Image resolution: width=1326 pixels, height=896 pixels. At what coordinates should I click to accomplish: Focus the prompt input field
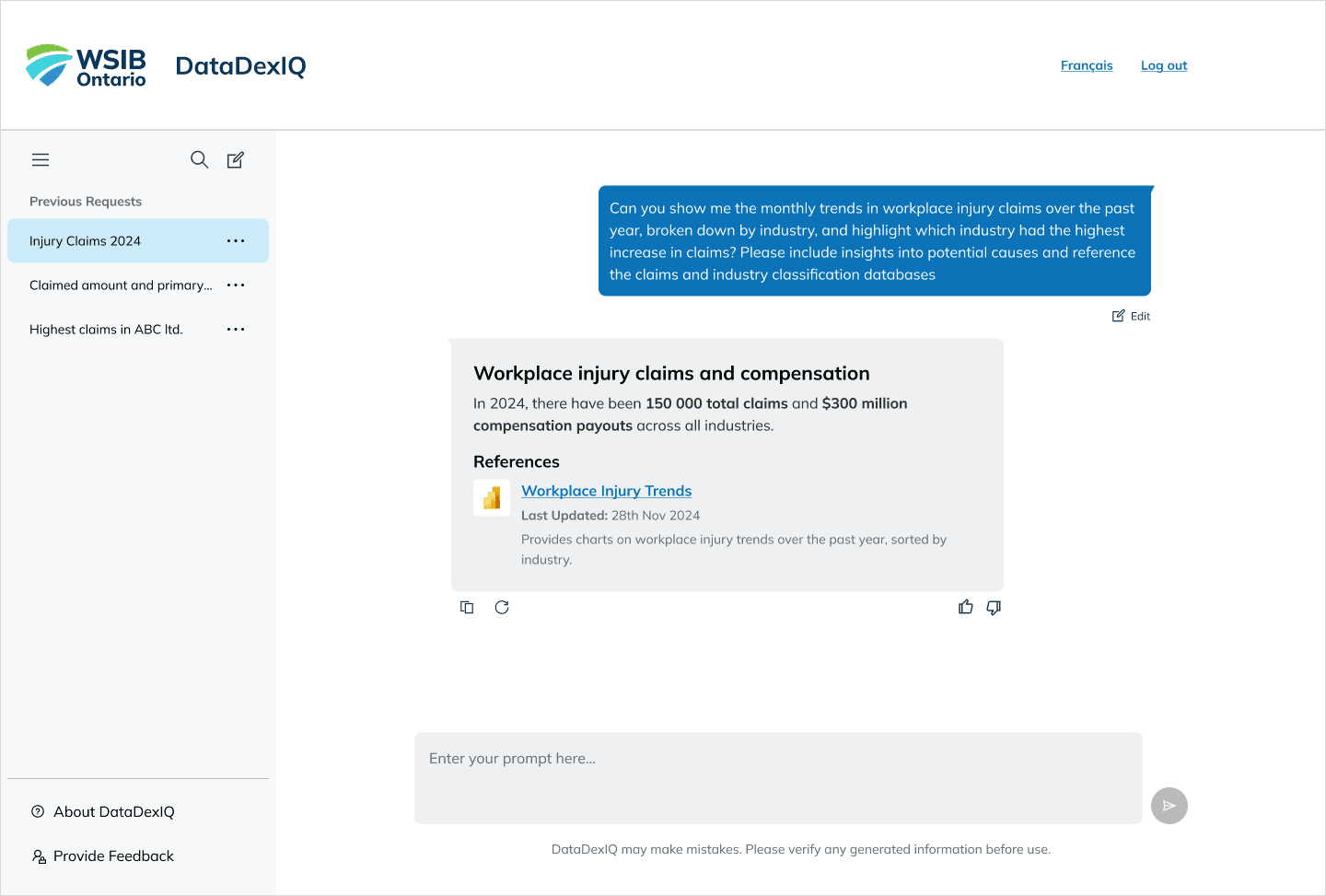coord(778,778)
